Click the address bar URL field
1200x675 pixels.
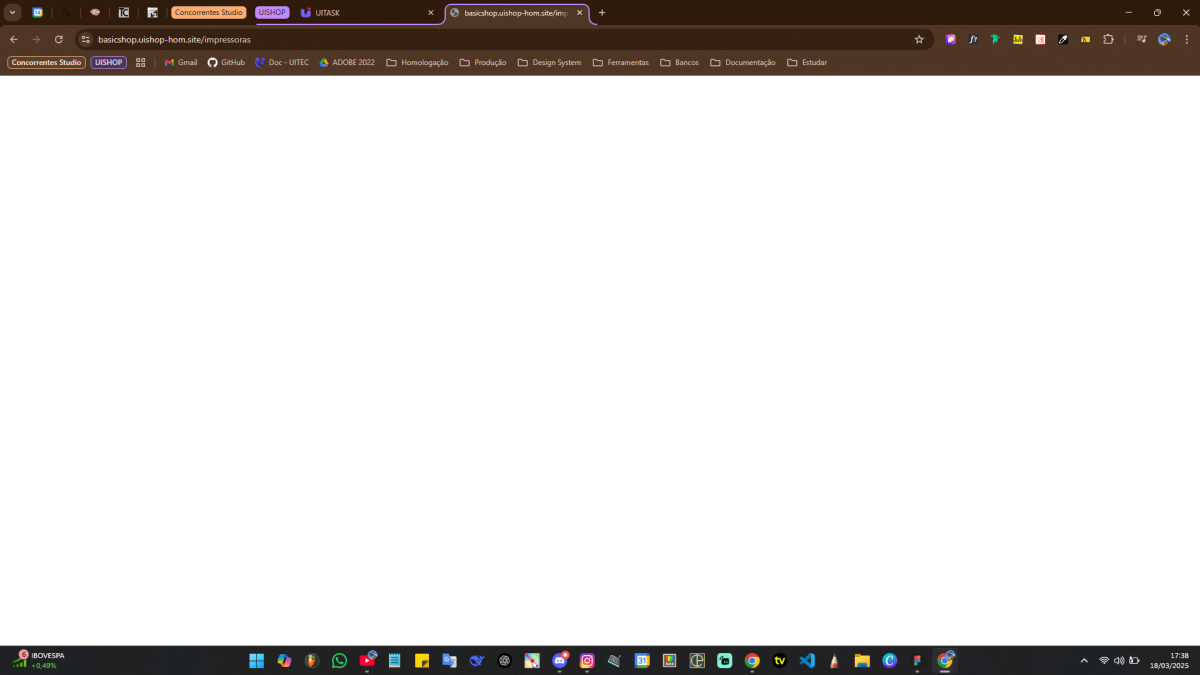click(500, 39)
